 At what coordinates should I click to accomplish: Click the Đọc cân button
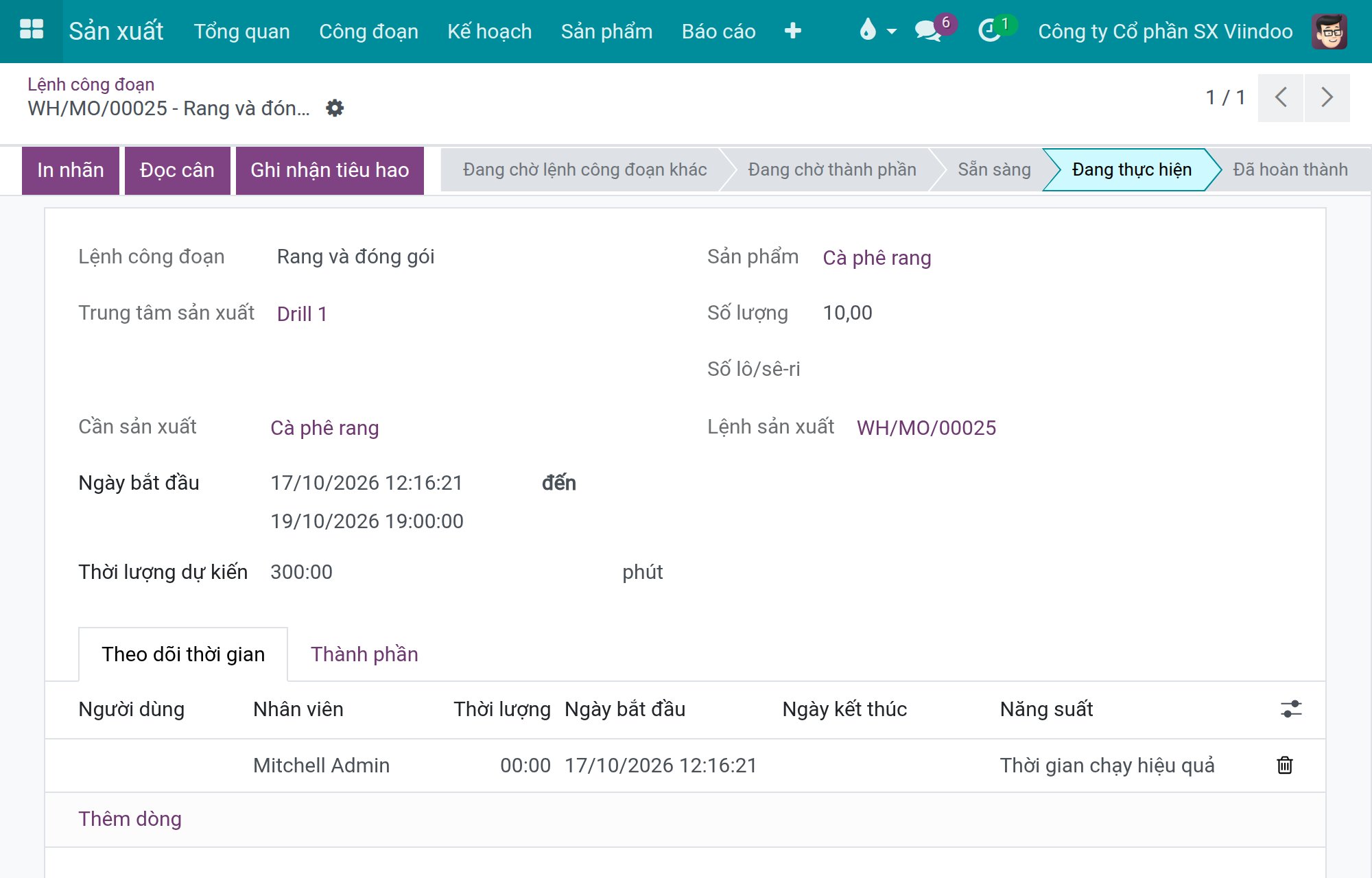177,170
